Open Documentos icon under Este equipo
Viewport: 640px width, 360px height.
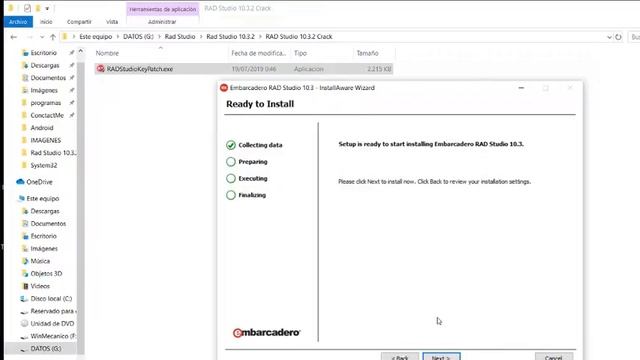(x=25, y=224)
